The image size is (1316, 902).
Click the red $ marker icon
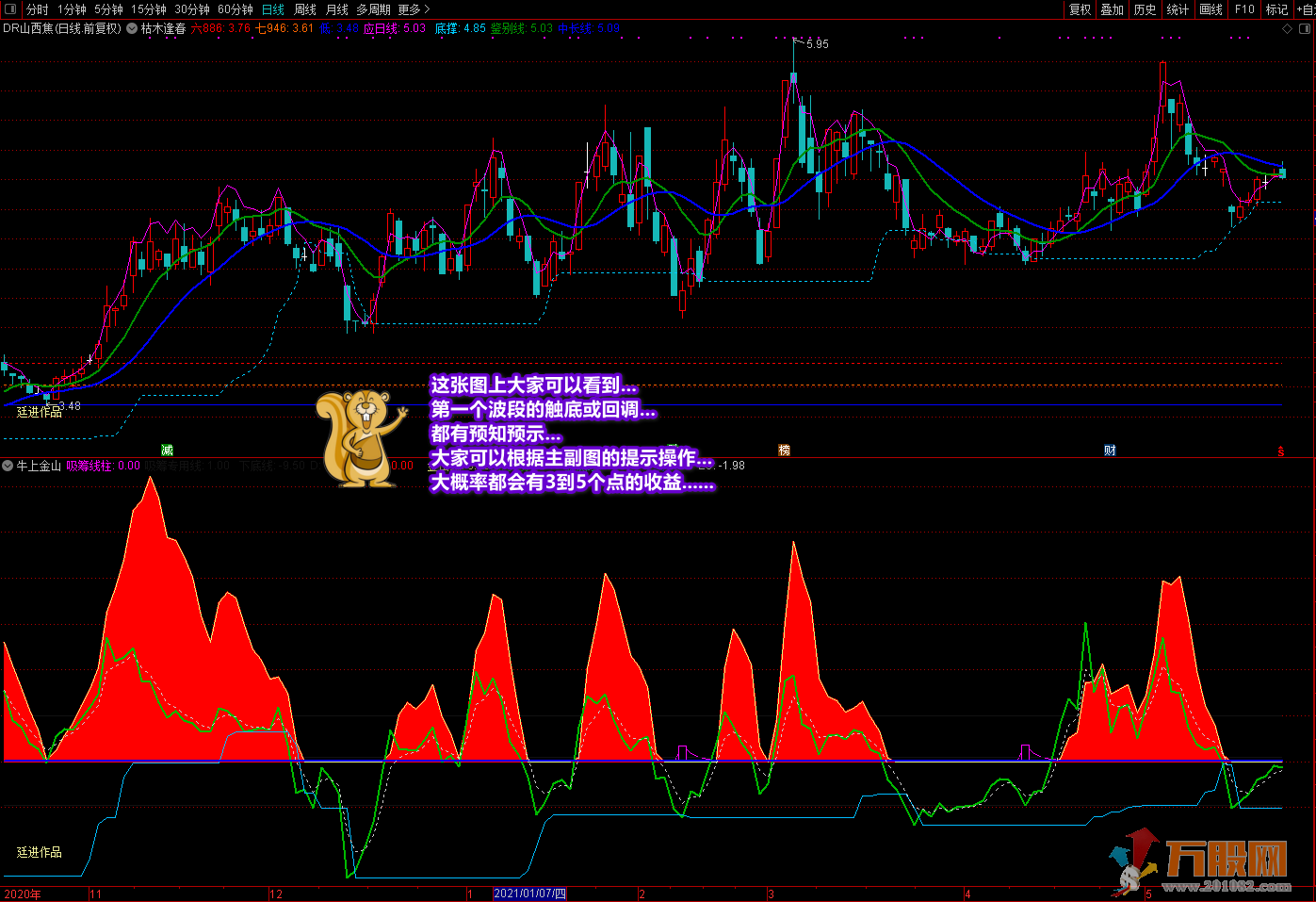click(x=1281, y=451)
